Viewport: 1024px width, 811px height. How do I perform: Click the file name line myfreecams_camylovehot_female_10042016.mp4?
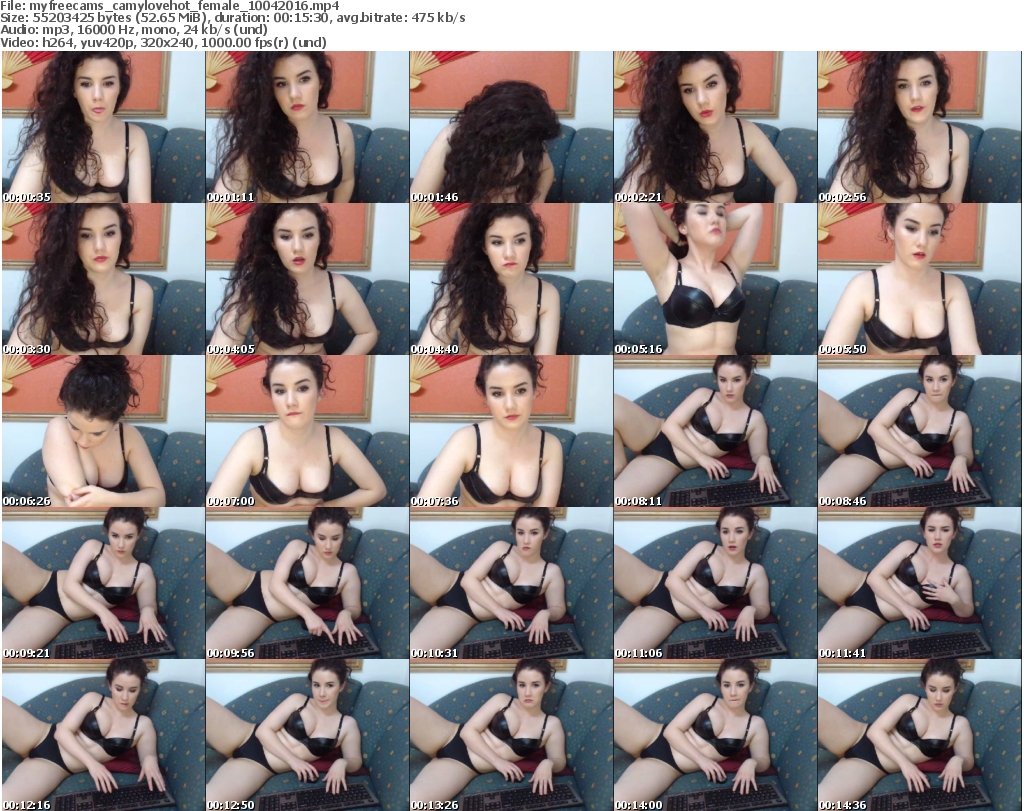click(x=170, y=5)
